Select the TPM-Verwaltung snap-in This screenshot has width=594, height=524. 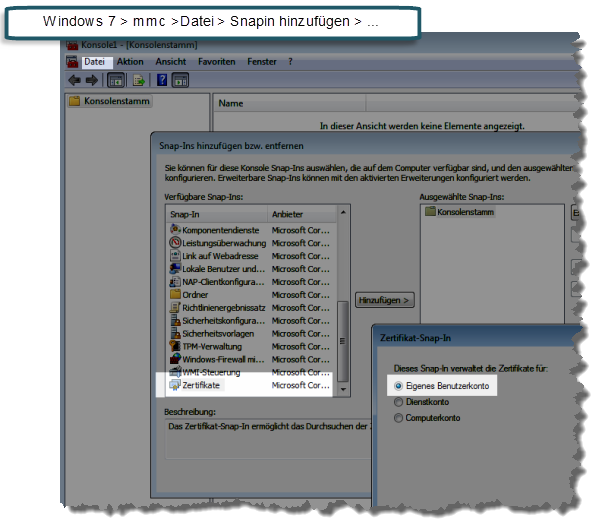tap(250, 346)
